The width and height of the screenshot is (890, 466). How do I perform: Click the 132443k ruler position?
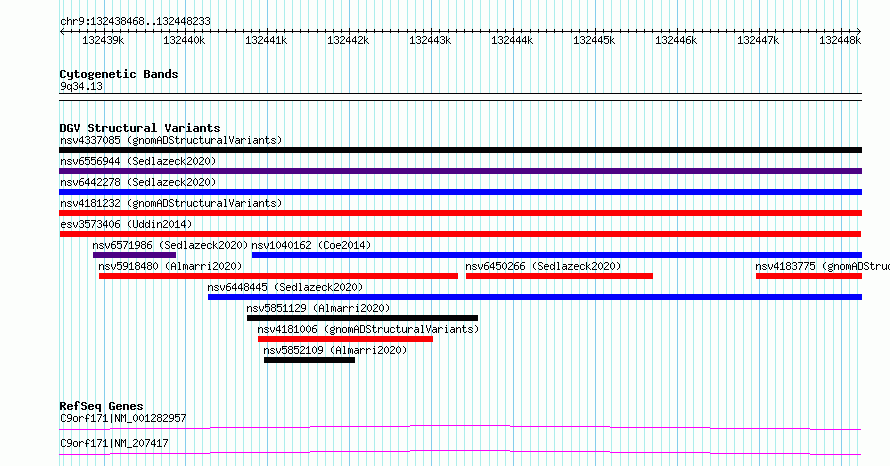click(x=430, y=40)
